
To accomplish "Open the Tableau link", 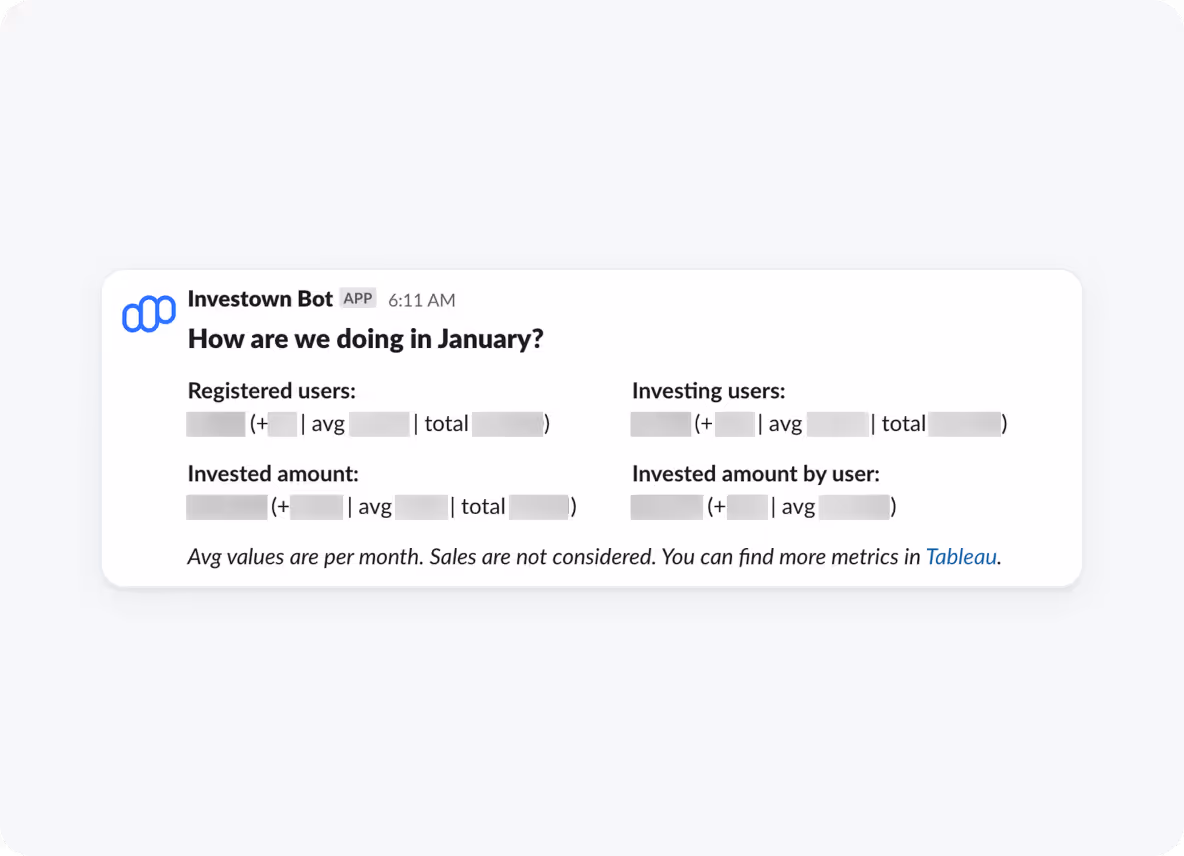I will 961,556.
